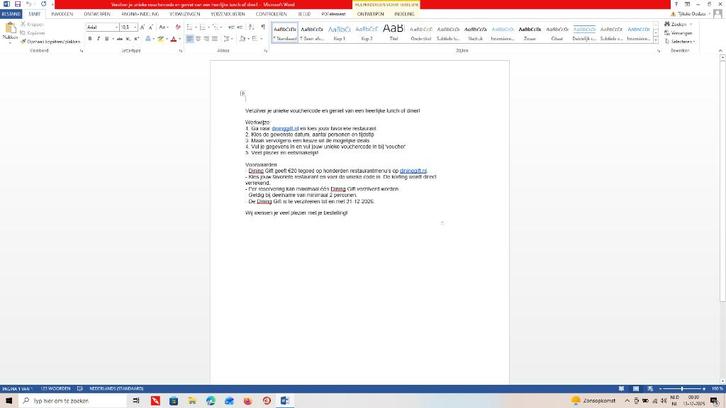Toggle italic formatting
Screen dimensions: 726x408
98,39
